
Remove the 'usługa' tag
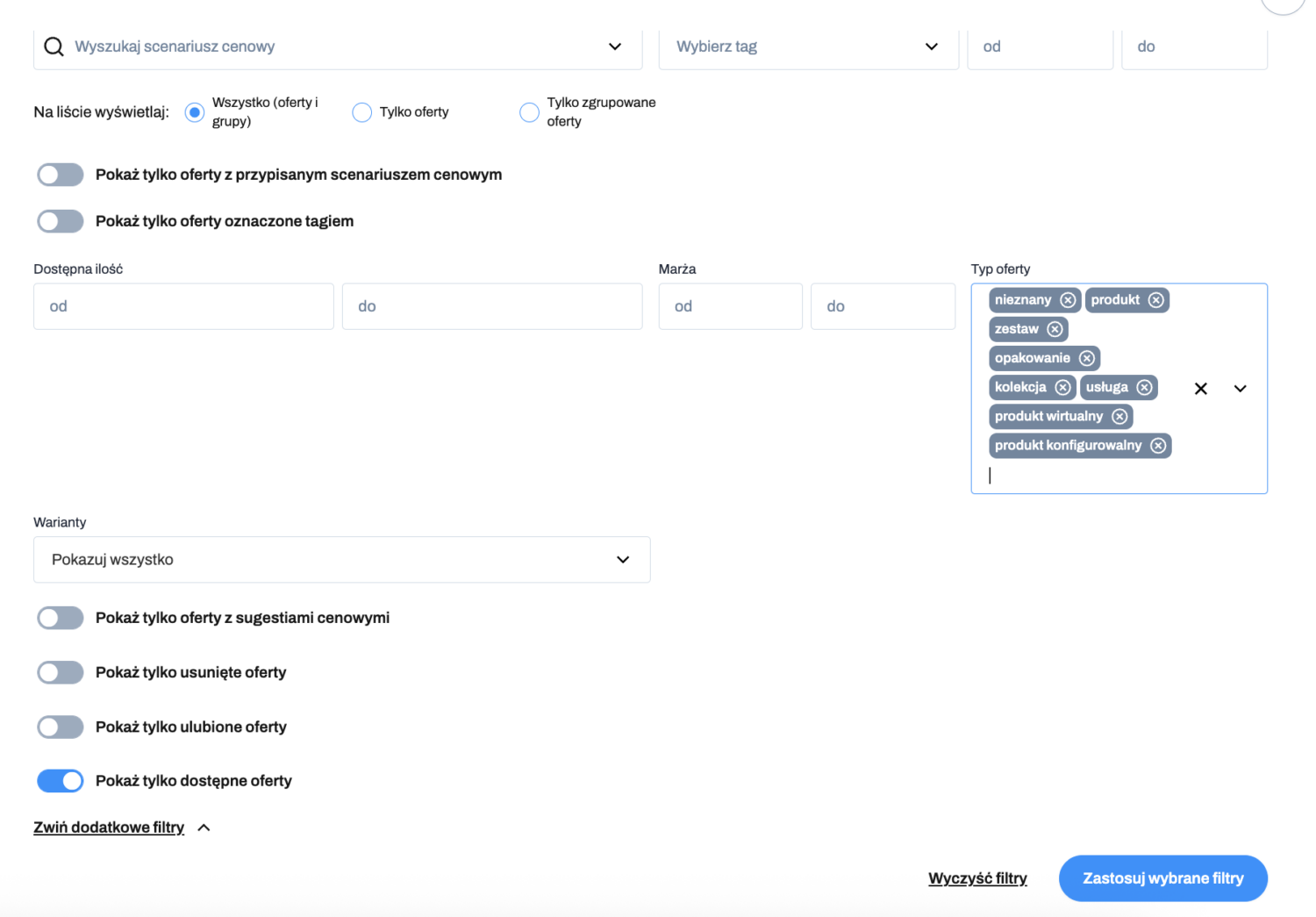[x=1144, y=387]
